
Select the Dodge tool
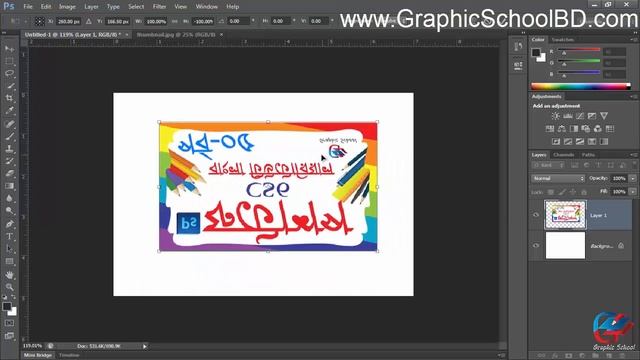[9, 211]
